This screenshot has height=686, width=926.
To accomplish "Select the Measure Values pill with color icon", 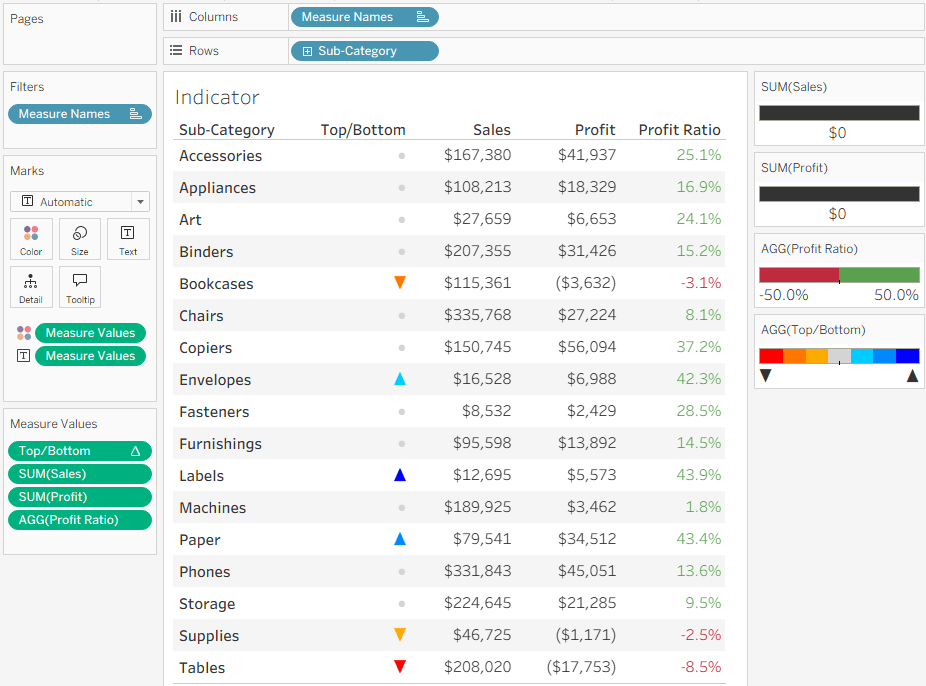I will click(90, 333).
